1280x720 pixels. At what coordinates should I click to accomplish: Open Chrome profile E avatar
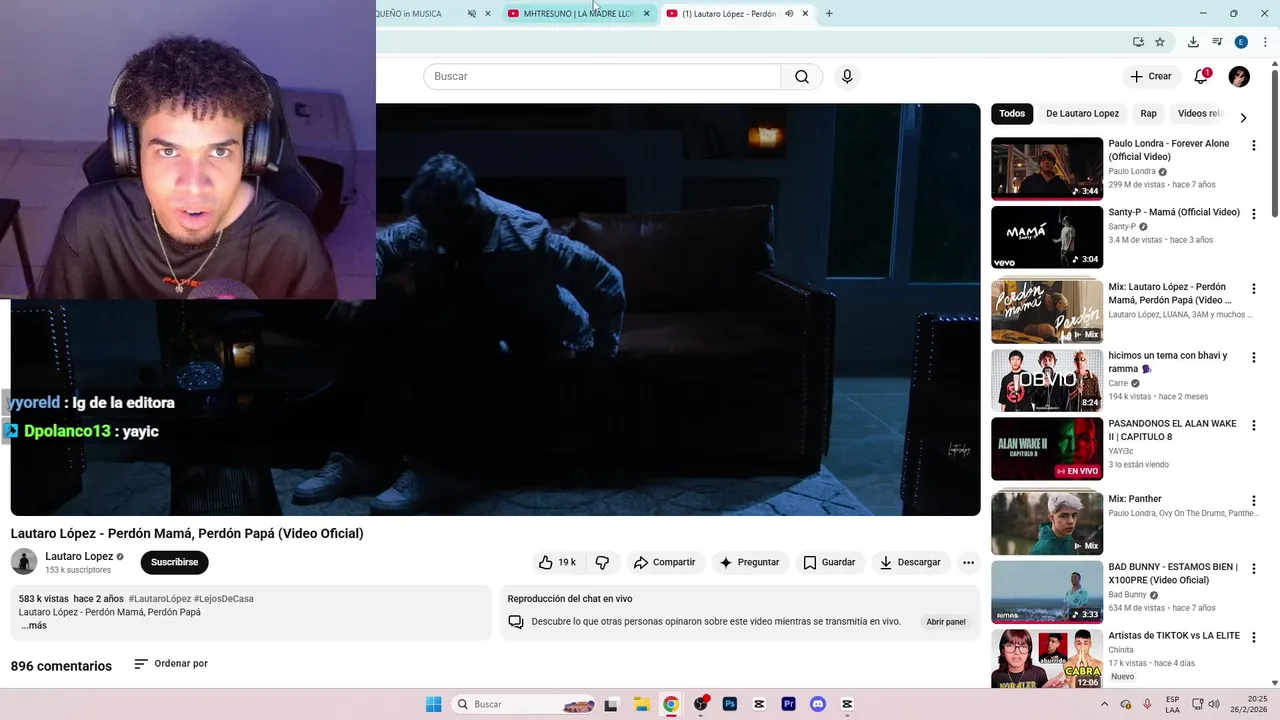click(1241, 42)
